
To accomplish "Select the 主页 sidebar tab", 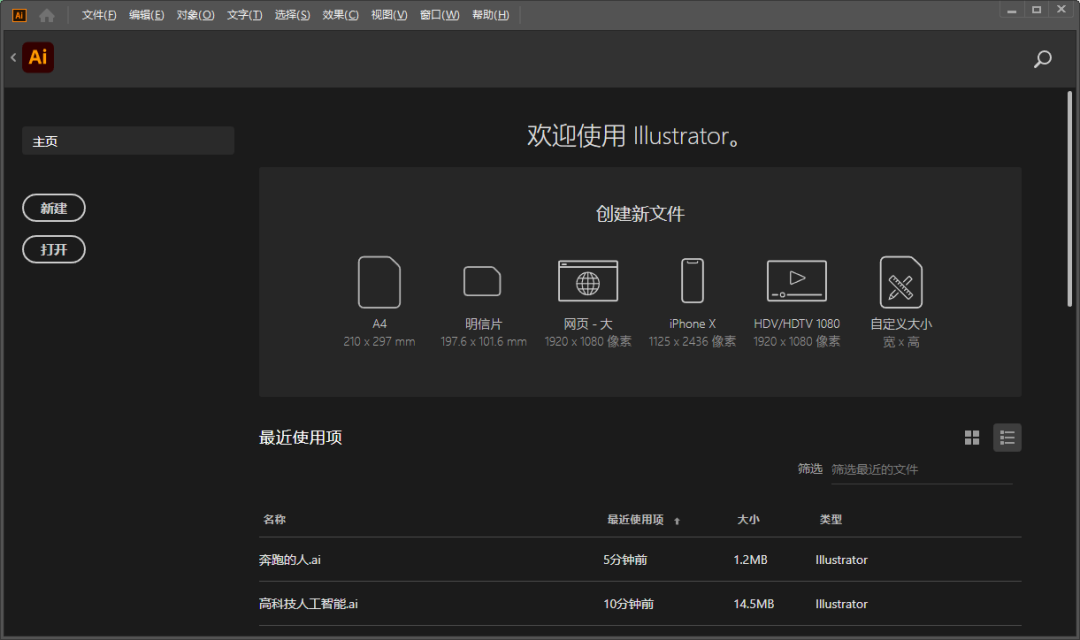I will click(128, 141).
